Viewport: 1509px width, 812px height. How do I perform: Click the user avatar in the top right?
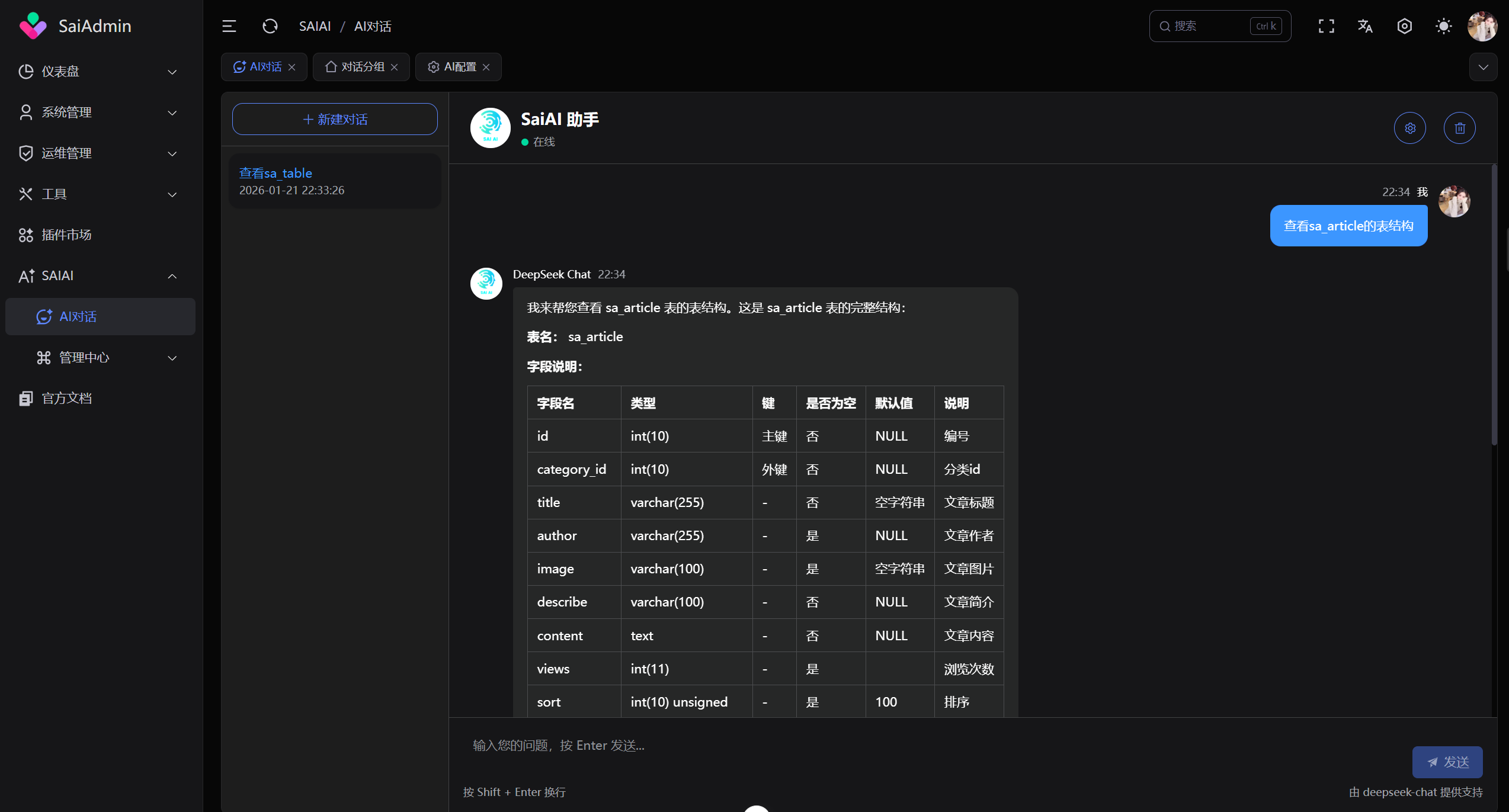(1482, 26)
